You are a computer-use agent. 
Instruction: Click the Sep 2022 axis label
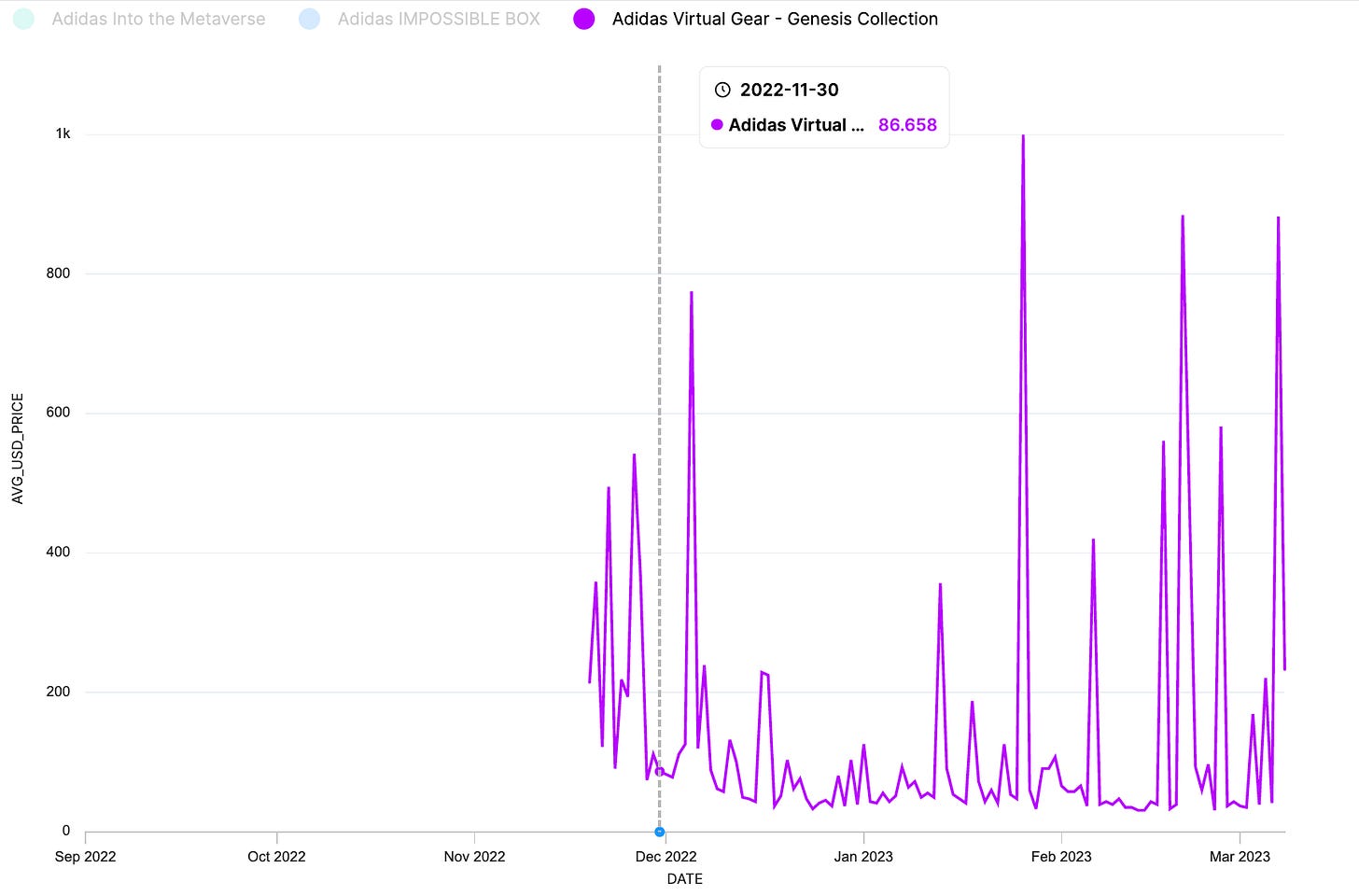[x=86, y=857]
